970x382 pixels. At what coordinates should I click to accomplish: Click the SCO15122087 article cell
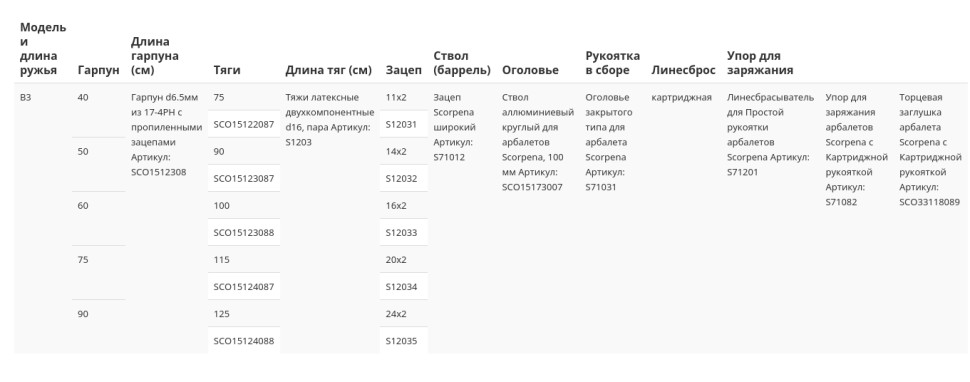click(x=244, y=124)
